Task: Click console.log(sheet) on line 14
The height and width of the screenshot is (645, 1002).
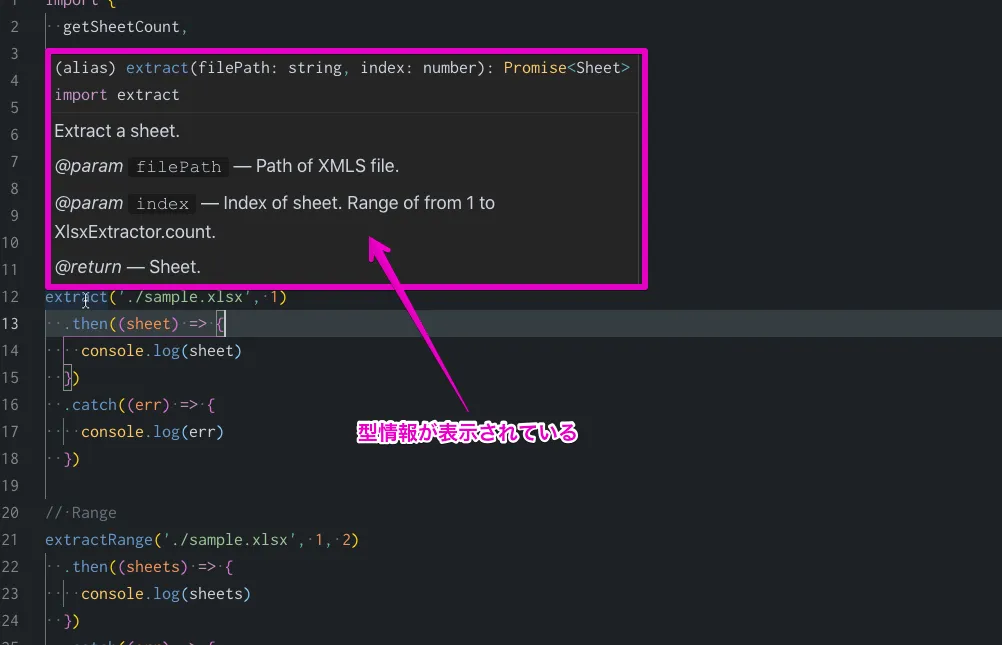Action: [x=161, y=351]
